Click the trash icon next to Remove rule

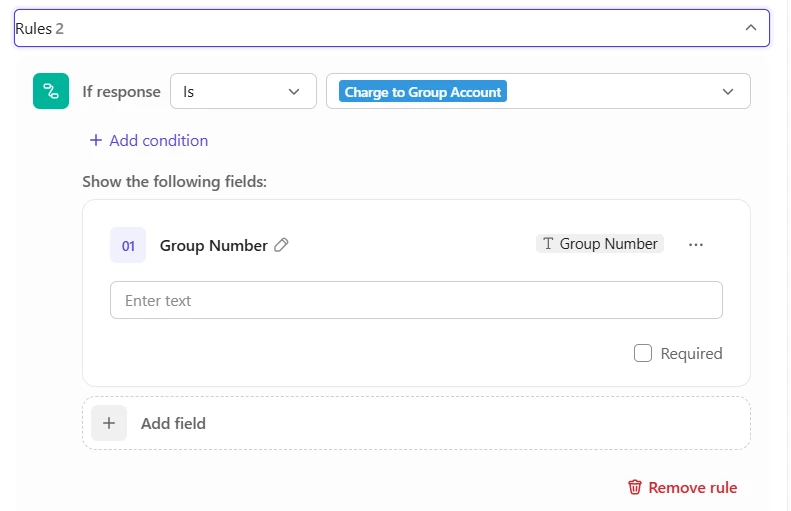pos(635,487)
